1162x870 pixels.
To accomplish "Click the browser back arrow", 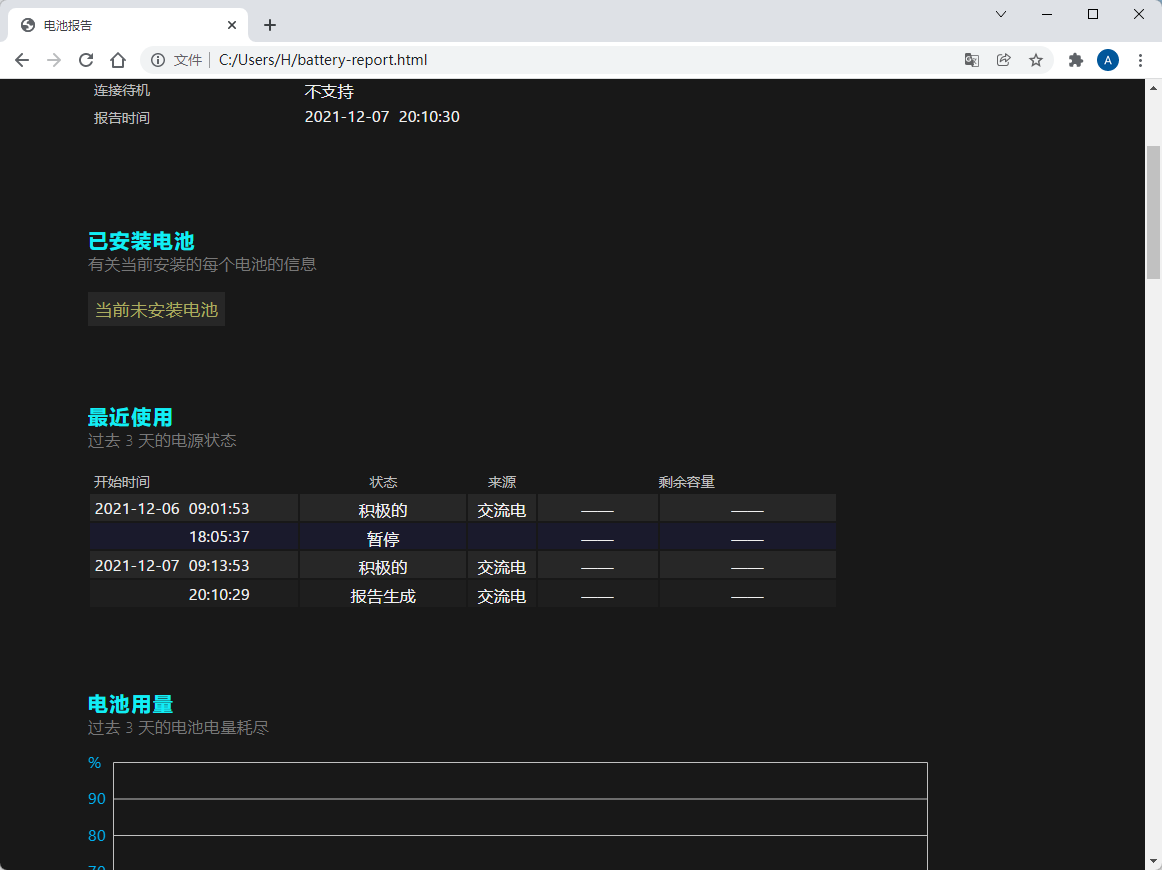I will [x=22, y=60].
